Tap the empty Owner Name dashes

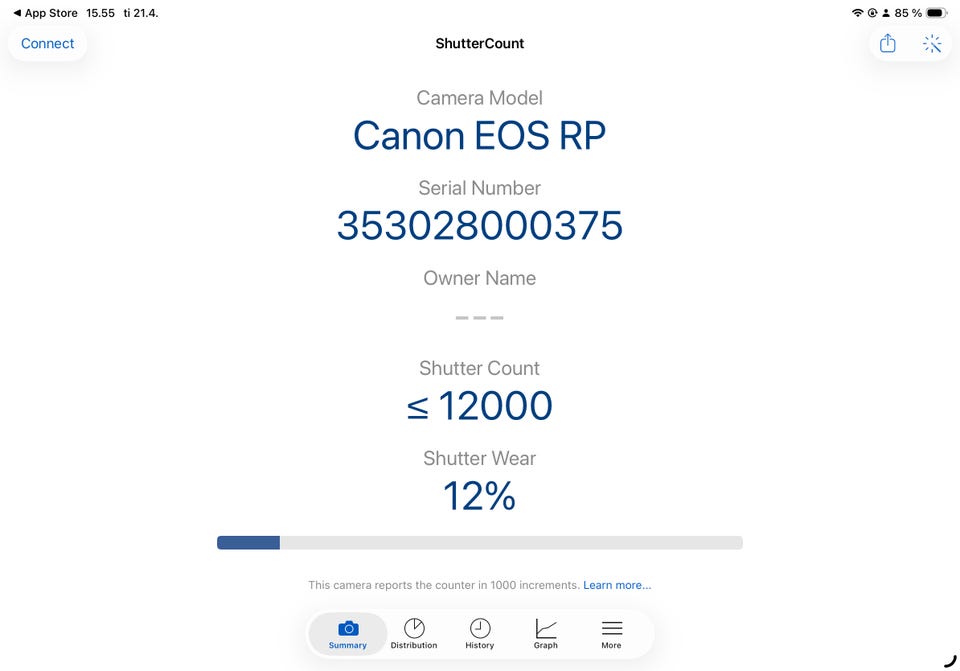[x=480, y=318]
